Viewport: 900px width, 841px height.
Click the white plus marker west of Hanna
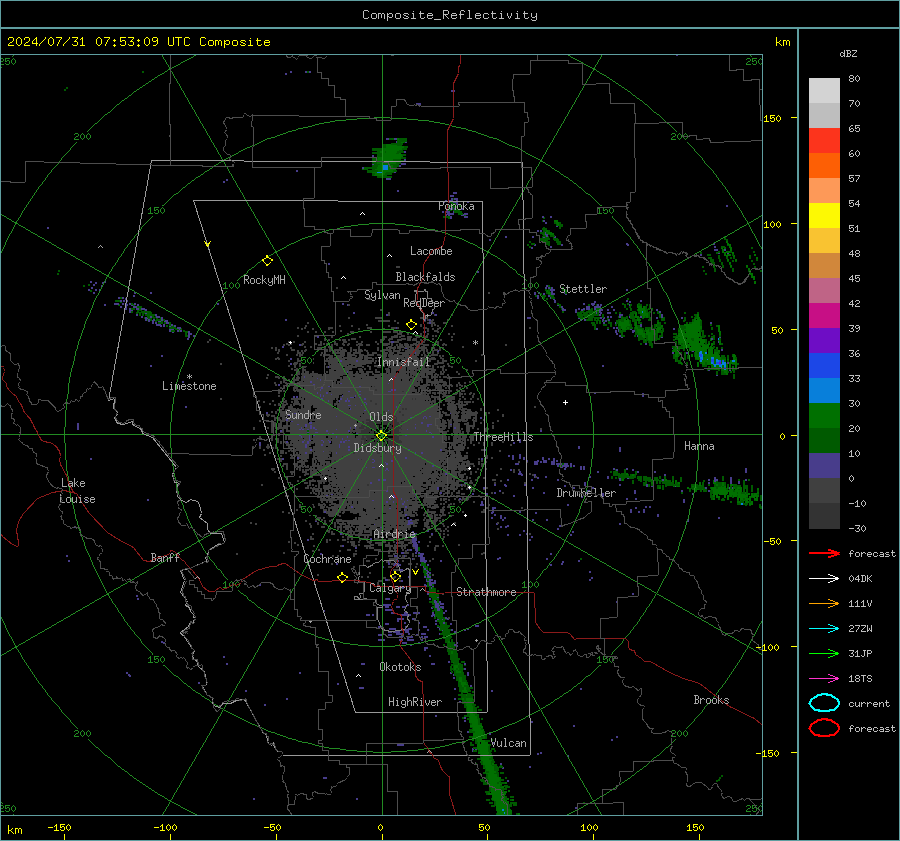pyautogui.click(x=565, y=402)
